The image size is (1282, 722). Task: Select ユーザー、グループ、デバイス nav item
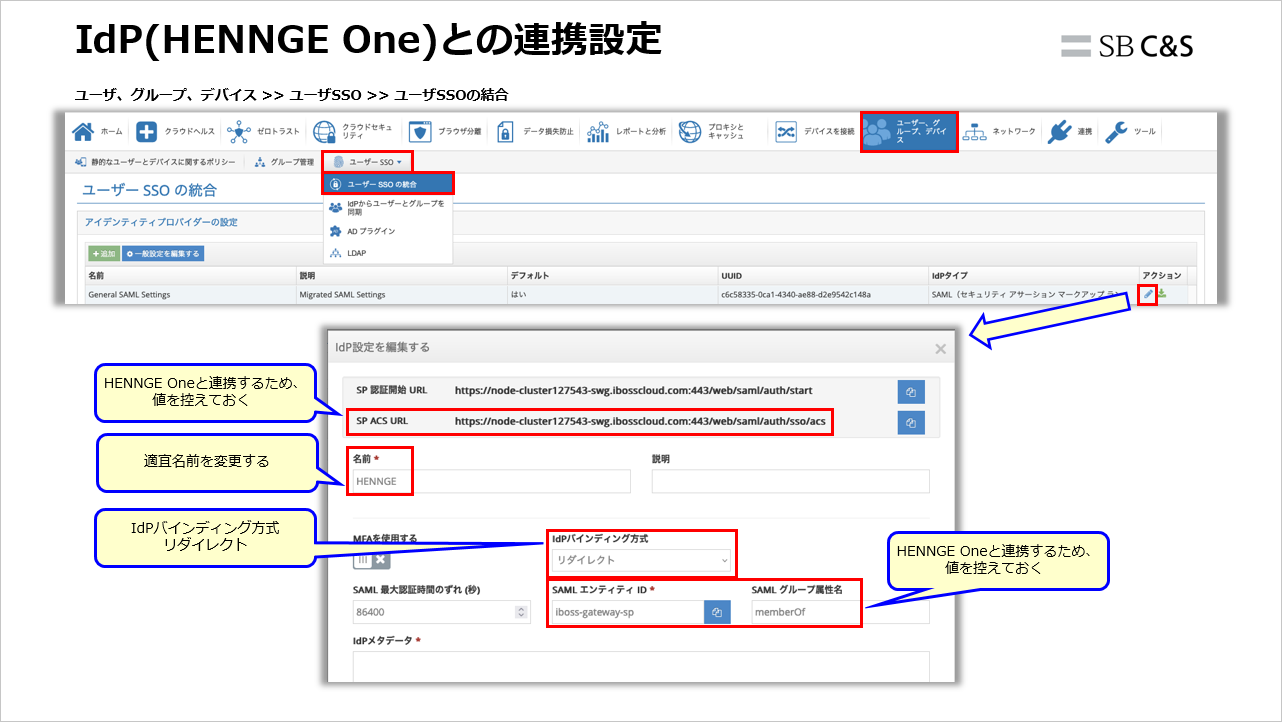click(909, 132)
